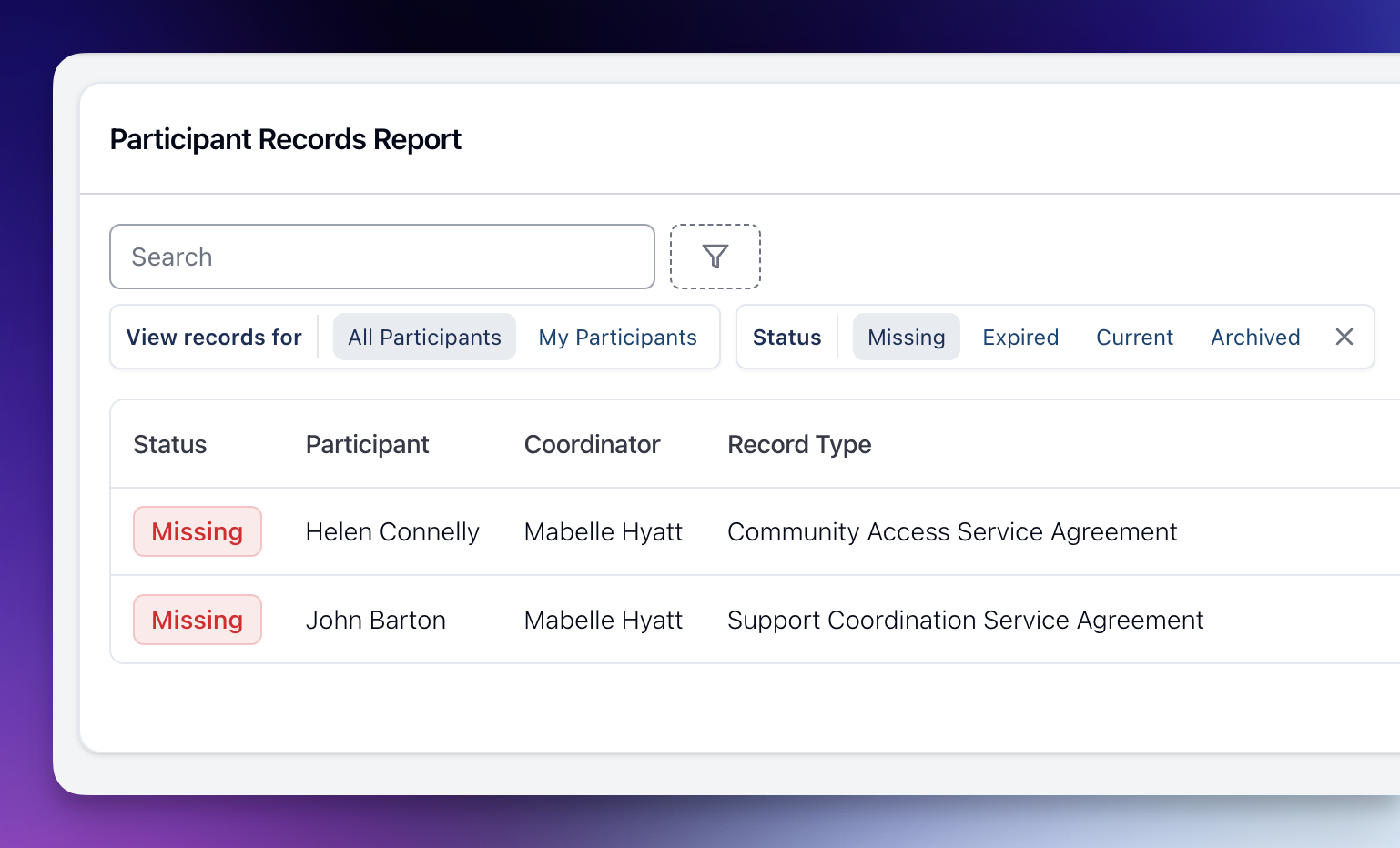Open the Community Access Service Agreement record
1400x848 pixels.
(x=952, y=531)
